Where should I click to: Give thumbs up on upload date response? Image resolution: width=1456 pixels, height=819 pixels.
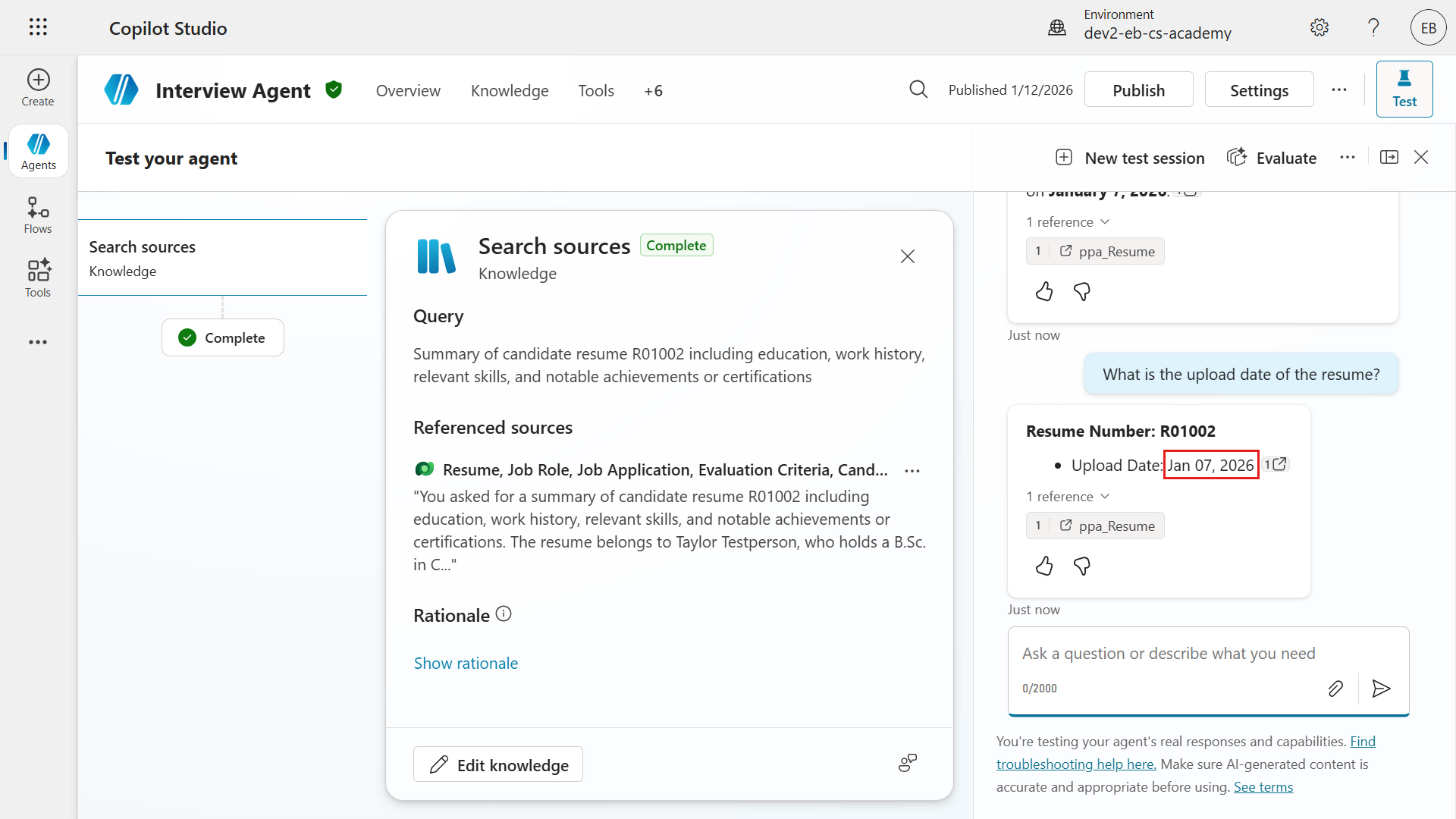tap(1044, 566)
